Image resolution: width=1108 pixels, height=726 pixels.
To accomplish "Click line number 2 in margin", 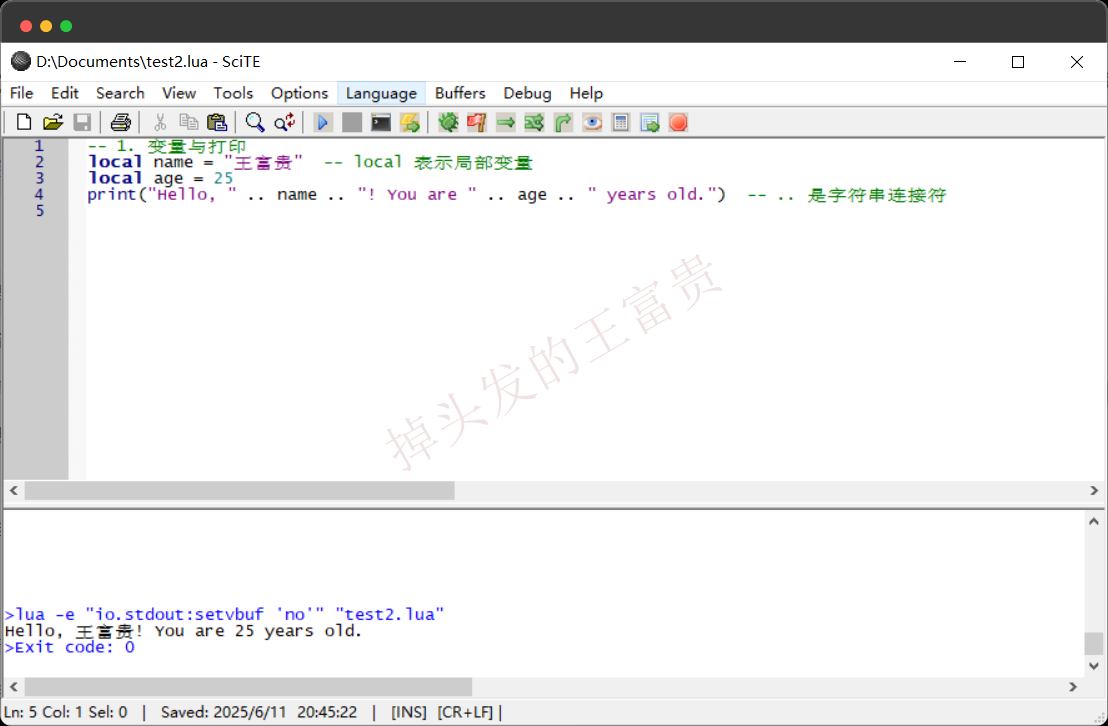I will coord(39,162).
